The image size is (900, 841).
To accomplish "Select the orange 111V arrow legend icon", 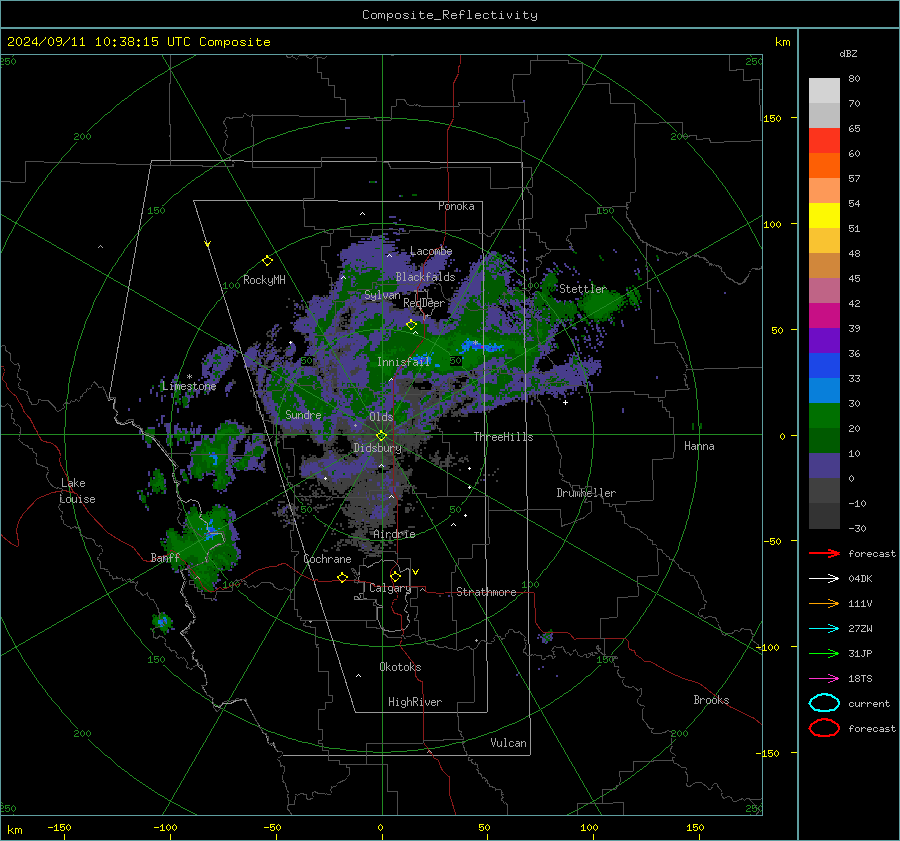I will click(824, 603).
